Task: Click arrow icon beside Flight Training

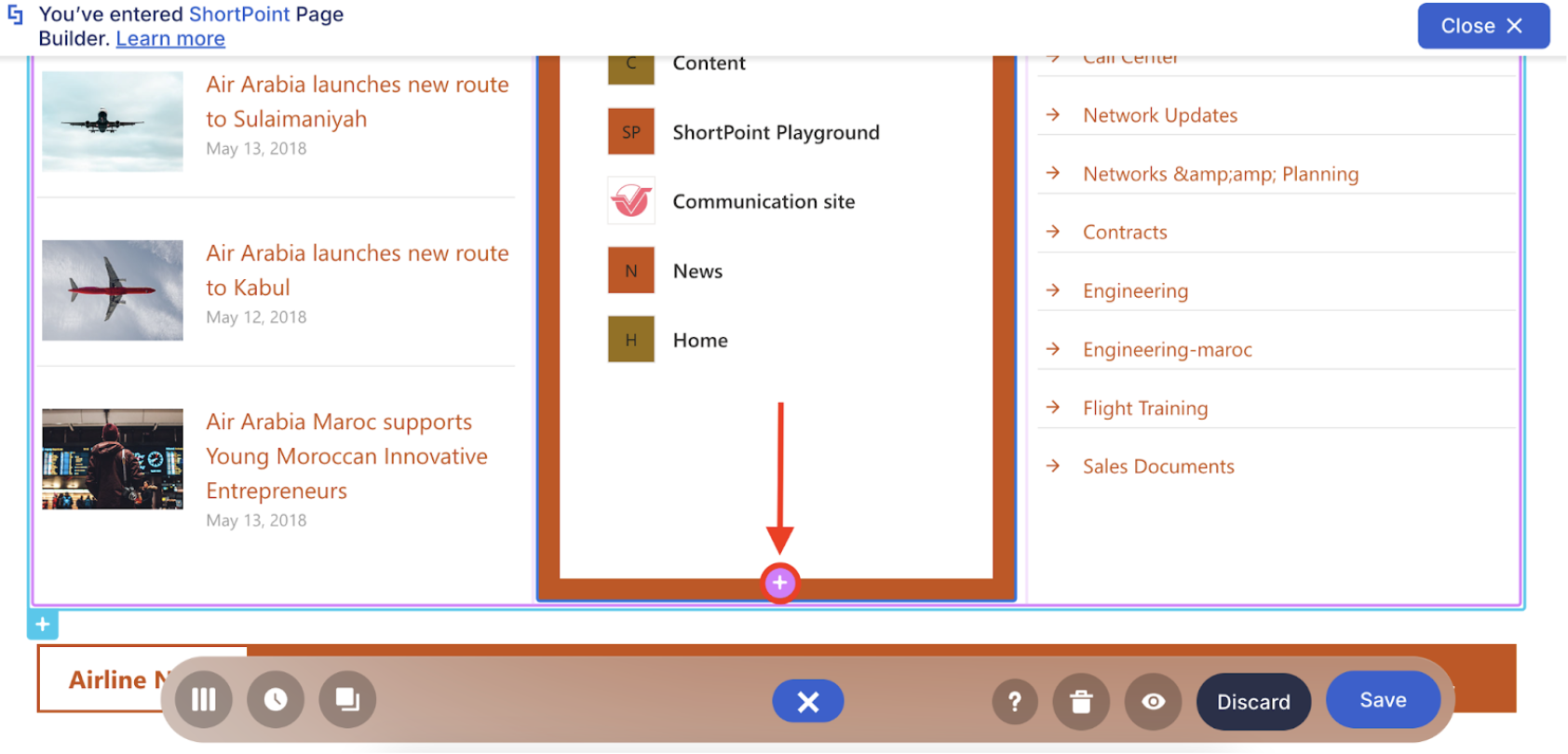Action: 1053,407
